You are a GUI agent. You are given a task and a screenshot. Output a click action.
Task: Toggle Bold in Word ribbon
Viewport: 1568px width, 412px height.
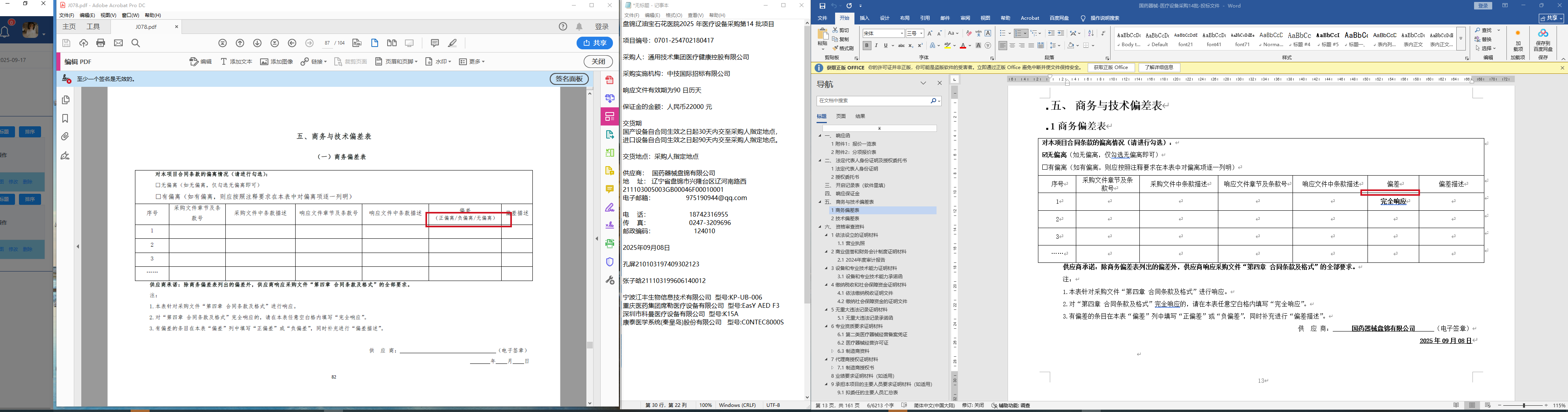[x=867, y=46]
